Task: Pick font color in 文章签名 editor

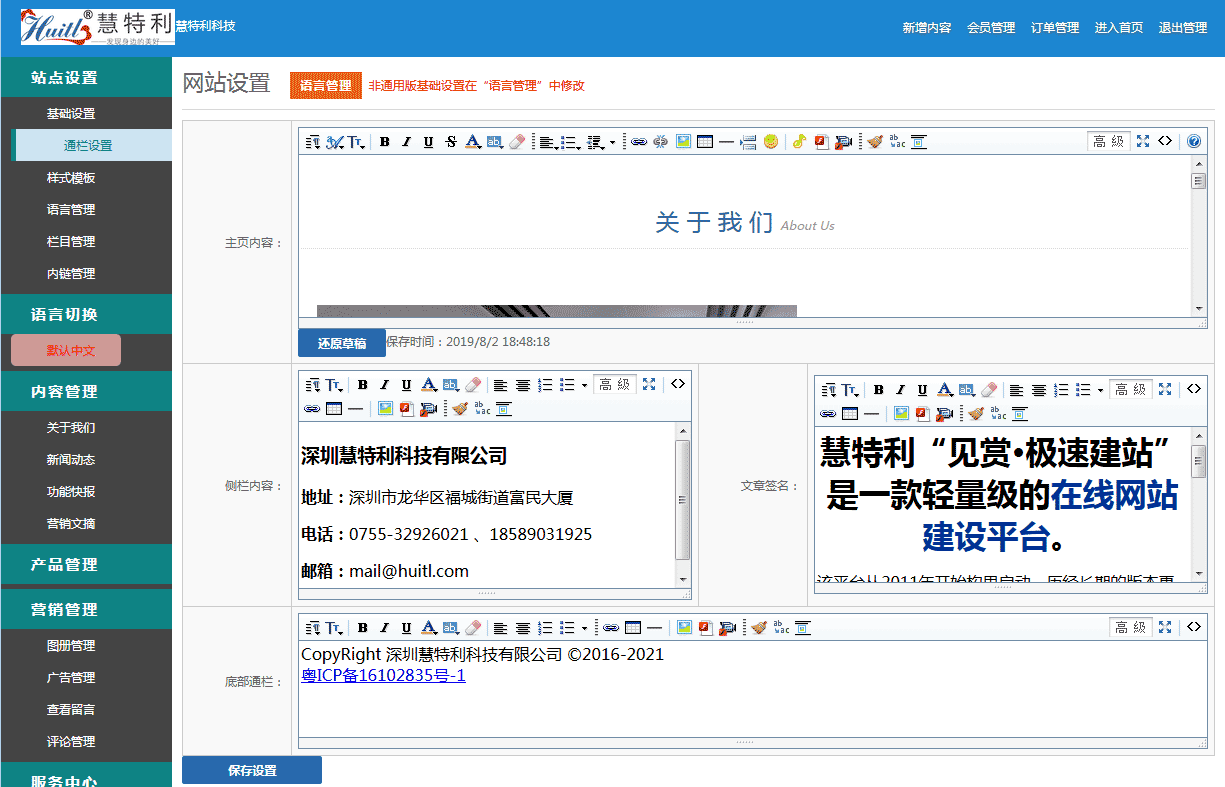Action: coord(944,390)
